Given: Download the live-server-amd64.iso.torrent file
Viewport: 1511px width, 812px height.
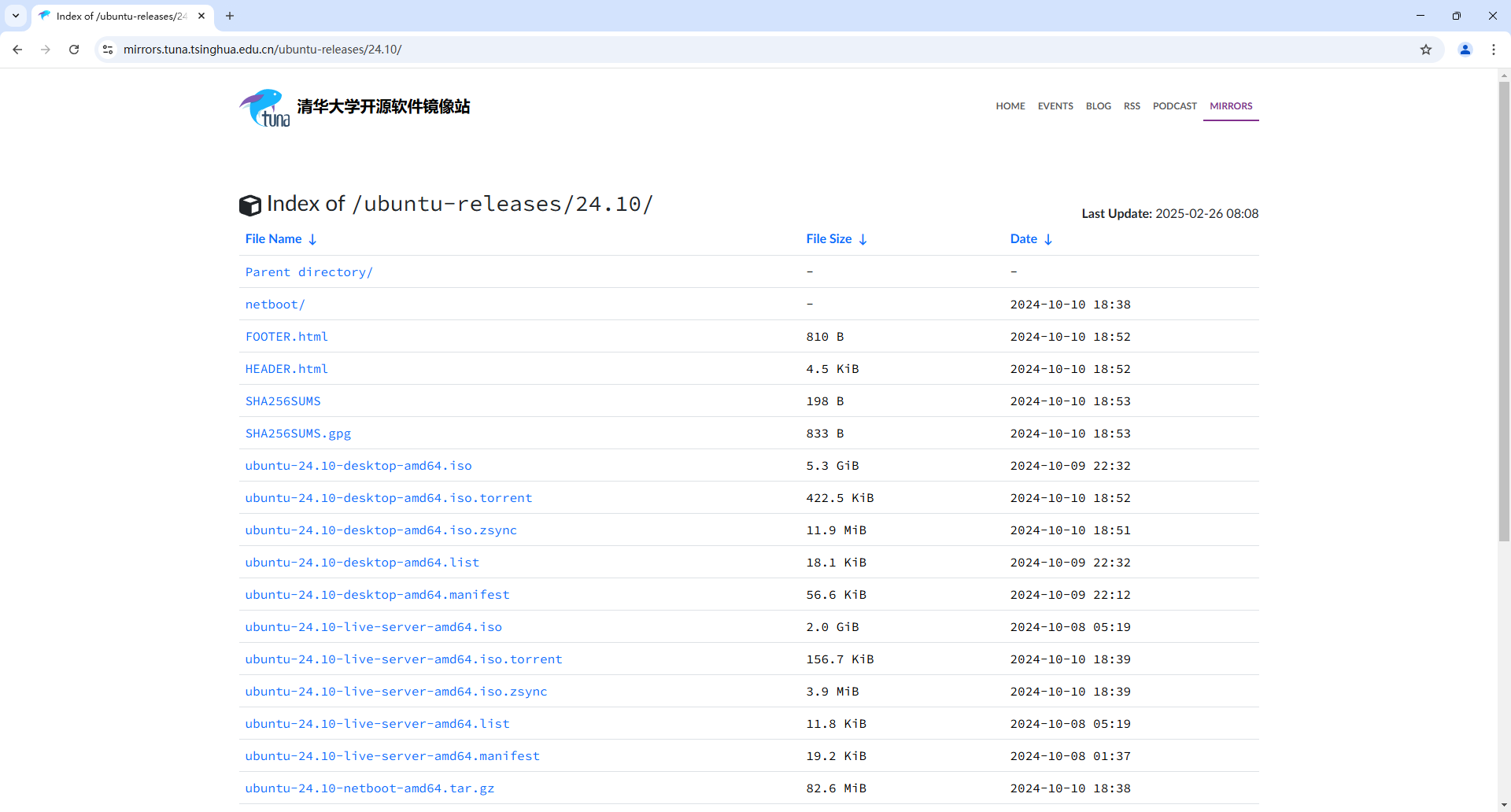Looking at the screenshot, I should pyautogui.click(x=404, y=659).
